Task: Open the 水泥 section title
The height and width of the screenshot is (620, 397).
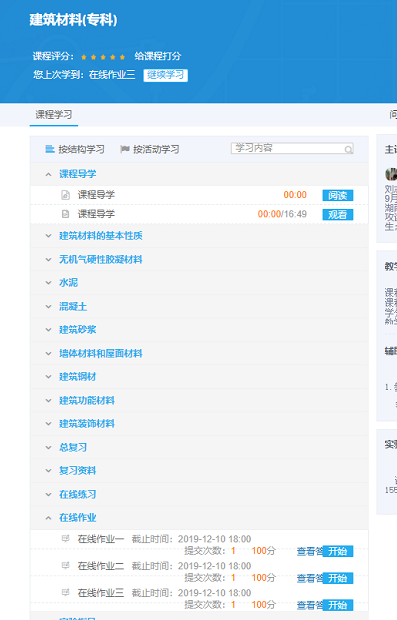Action: 68,283
